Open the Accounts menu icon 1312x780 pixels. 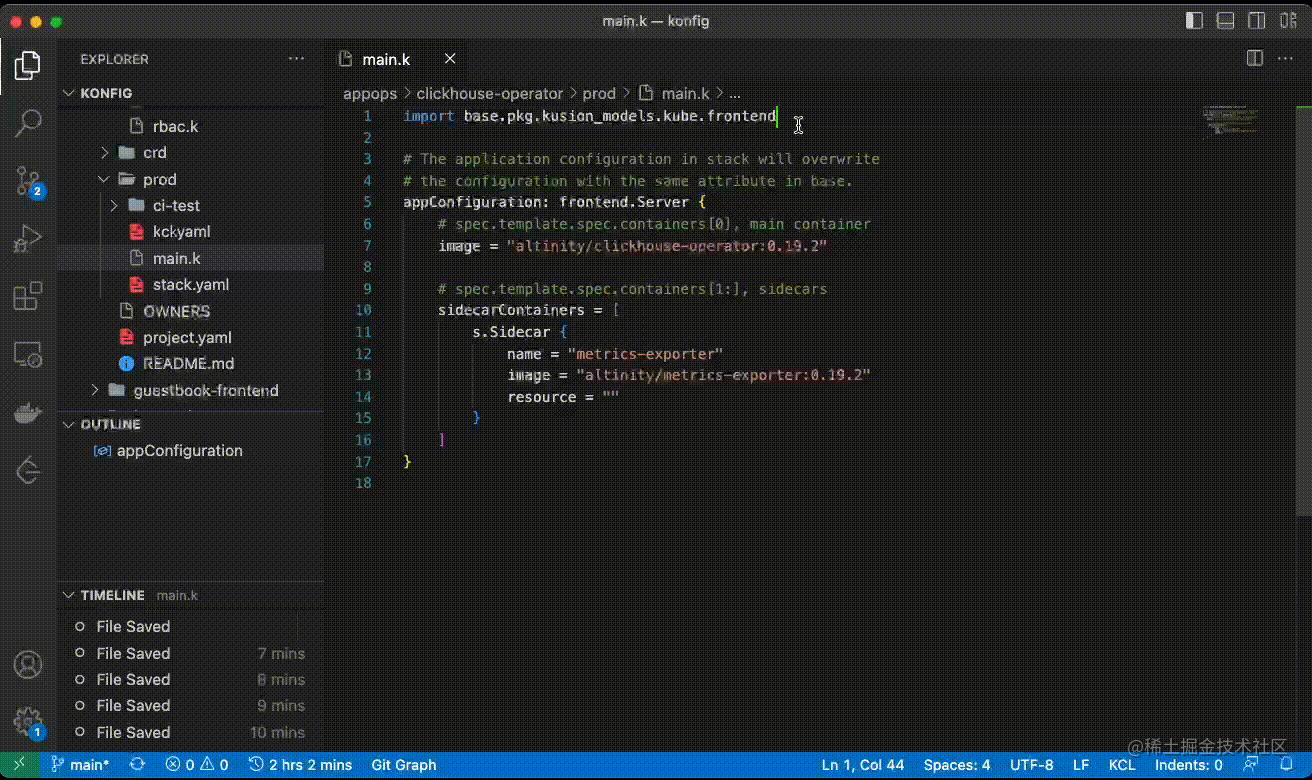click(x=28, y=664)
